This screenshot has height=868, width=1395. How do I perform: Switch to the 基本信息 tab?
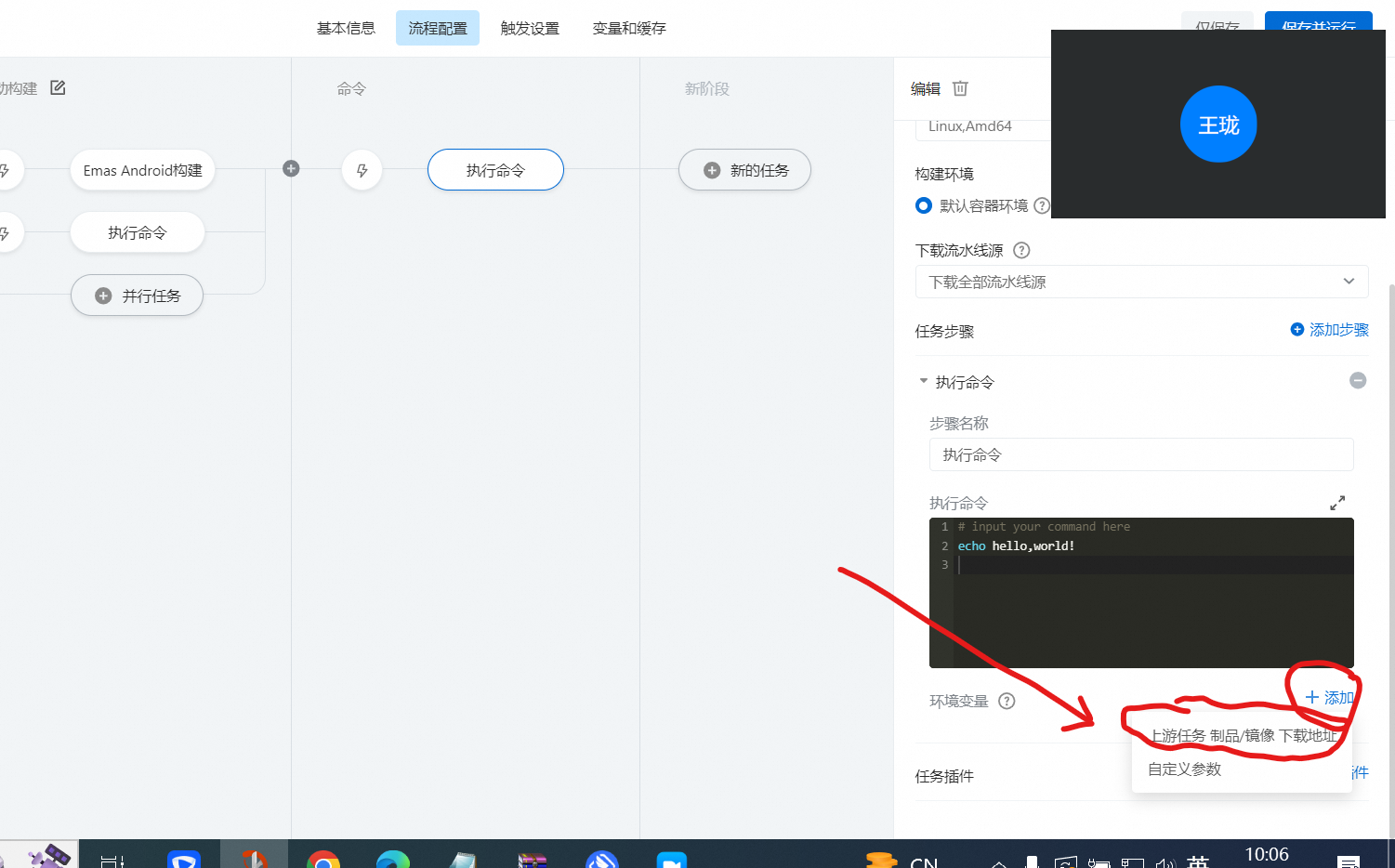coord(346,28)
